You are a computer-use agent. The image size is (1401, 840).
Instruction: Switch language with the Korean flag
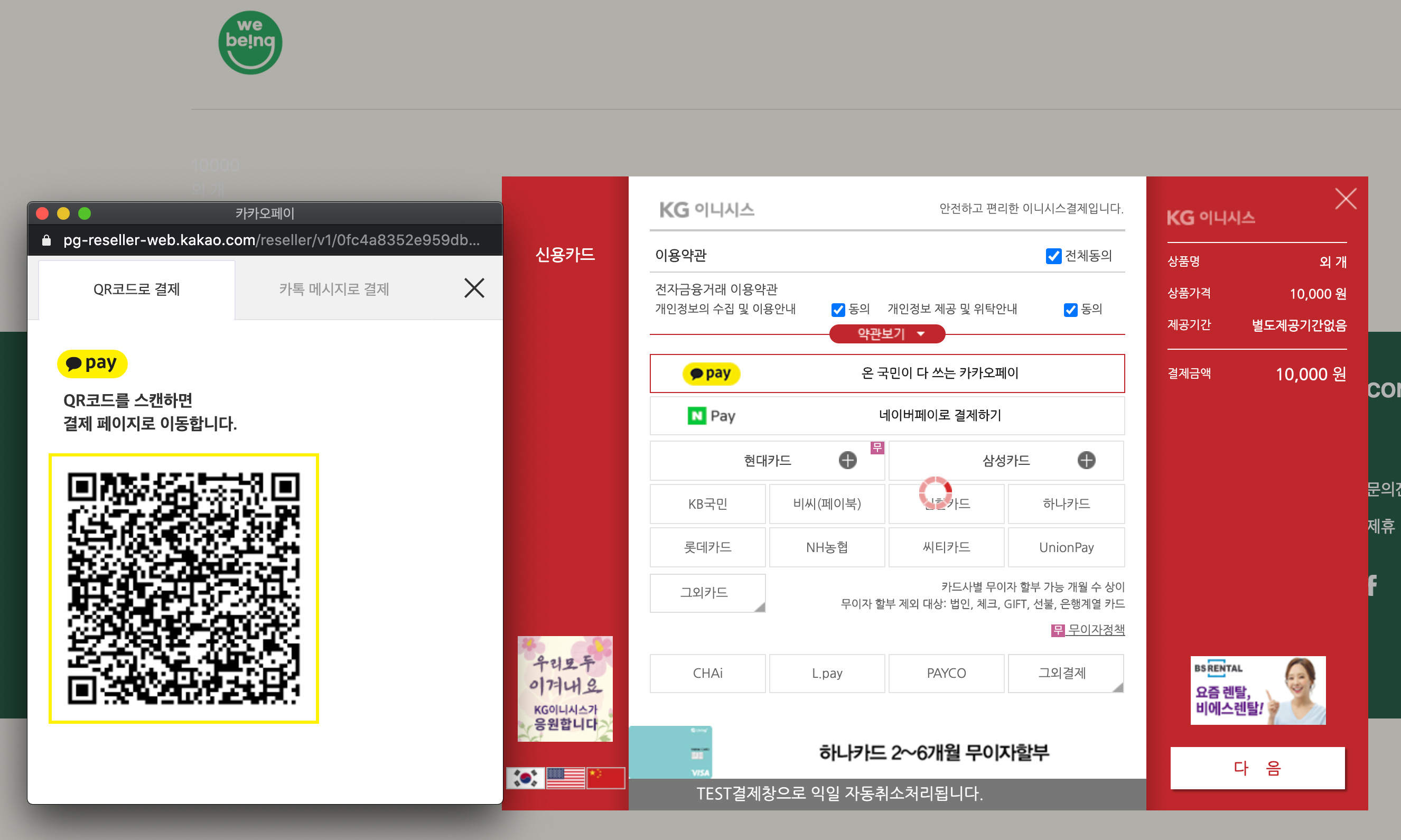[525, 778]
